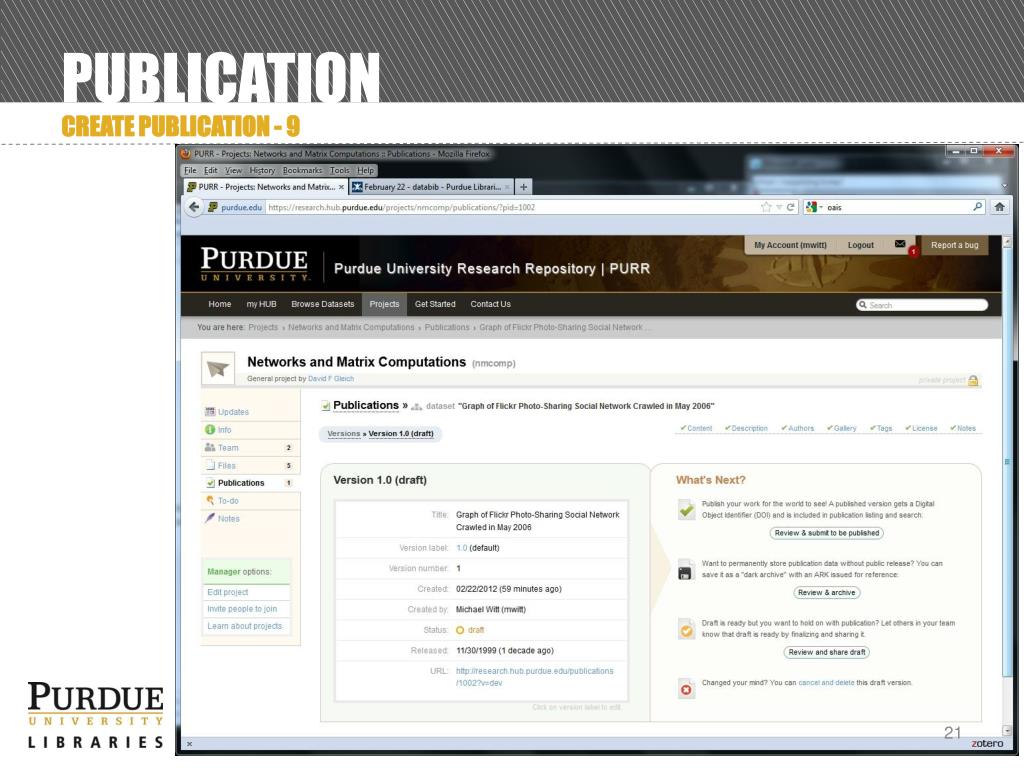The image size is (1024, 768).
Task: Click the Logout link
Action: [860, 245]
